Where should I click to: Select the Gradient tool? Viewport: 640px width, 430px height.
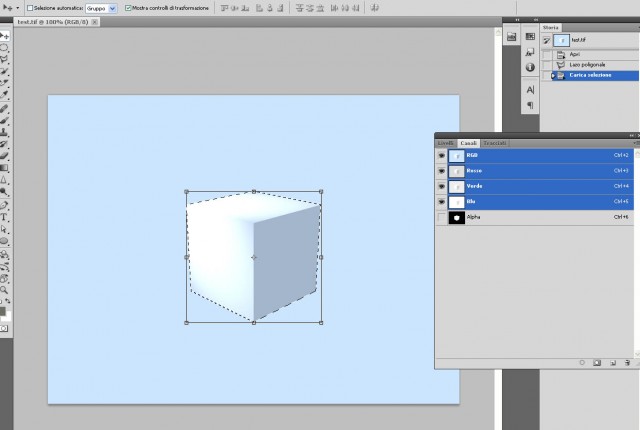click(4, 168)
